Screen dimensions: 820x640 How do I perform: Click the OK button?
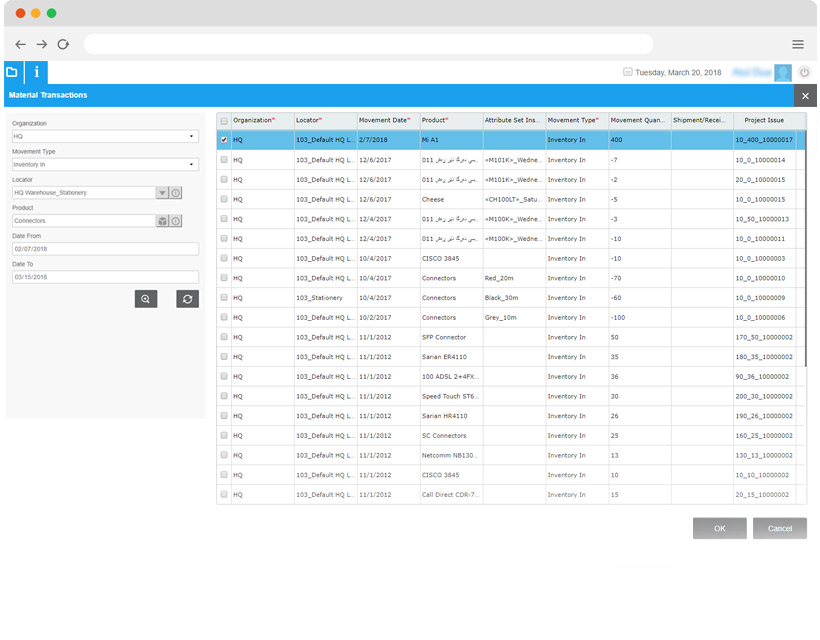[x=719, y=528]
